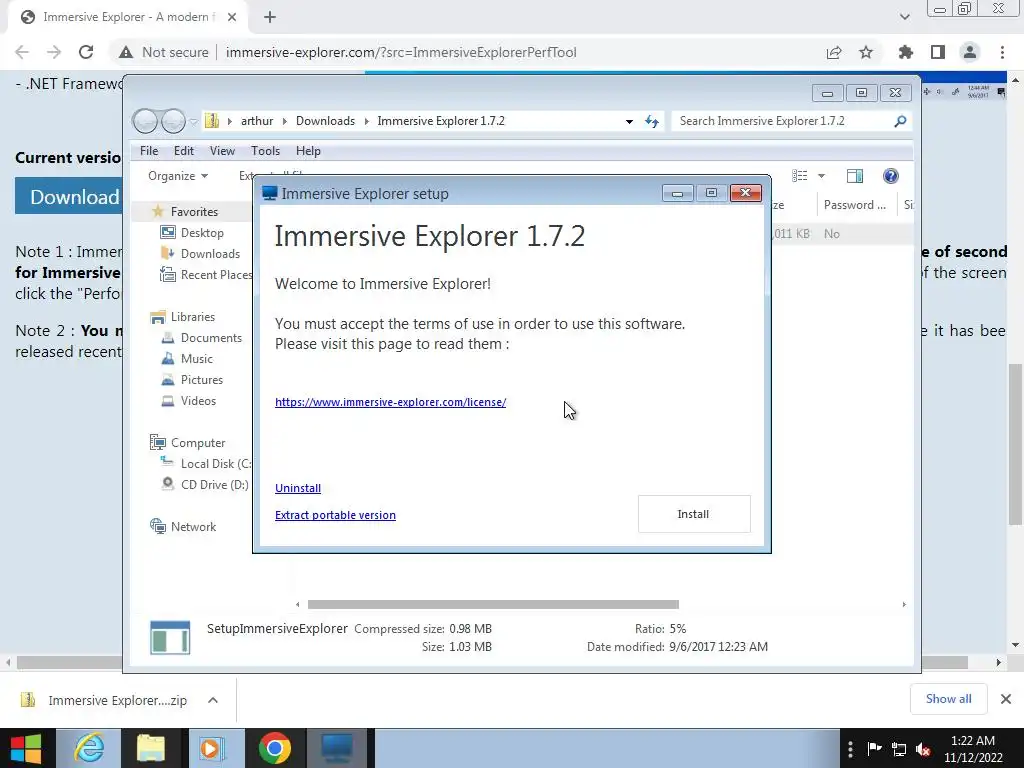Open Chrome extensions puzzle icon
The image size is (1024, 768).
click(x=906, y=52)
